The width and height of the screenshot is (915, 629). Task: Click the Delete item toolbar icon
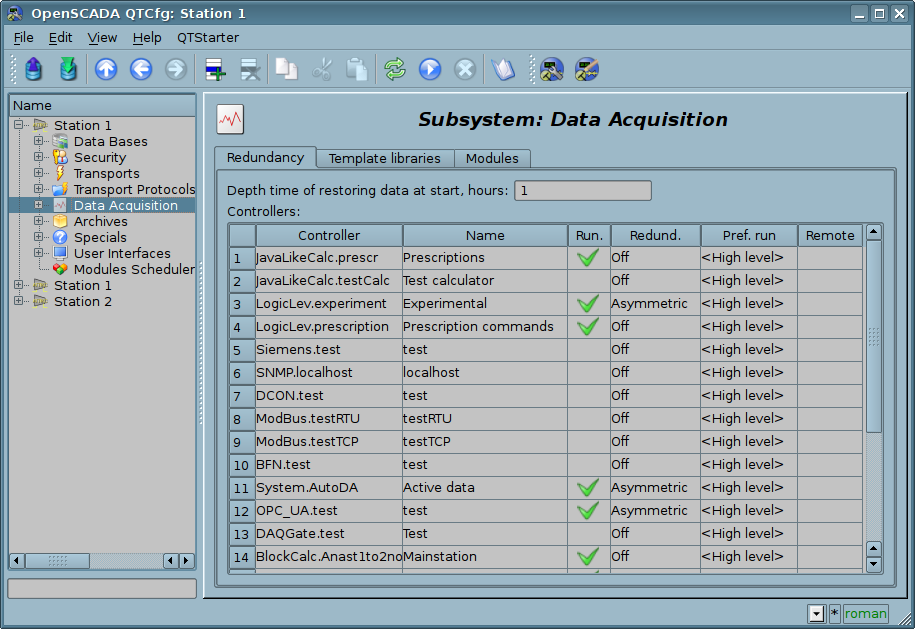[x=250, y=69]
